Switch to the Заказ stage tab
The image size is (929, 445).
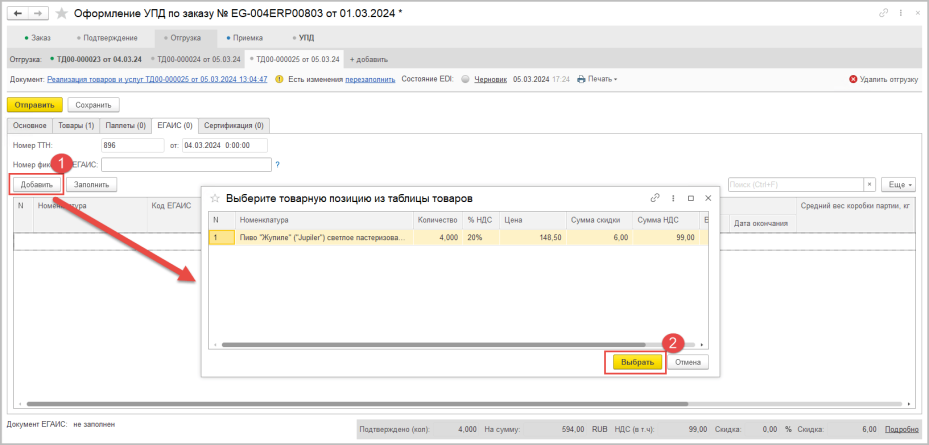tap(37, 38)
